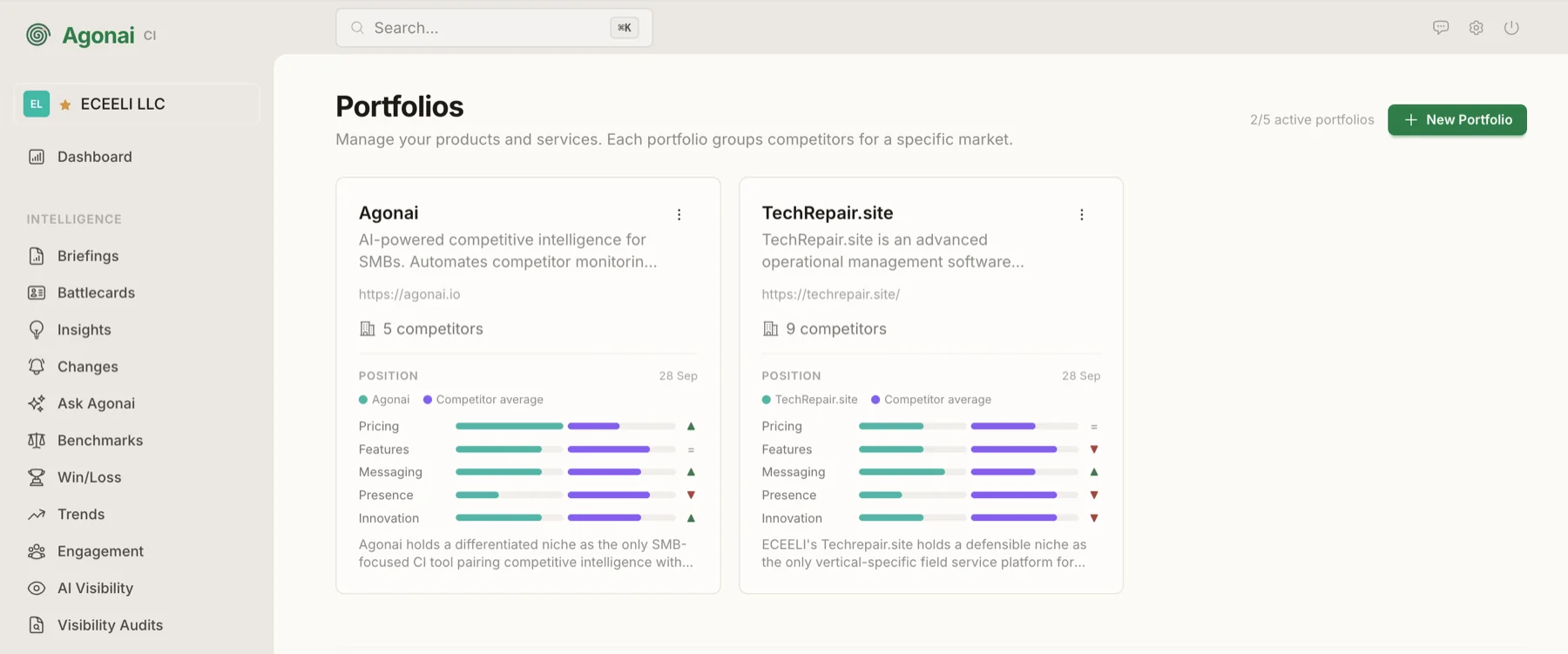The image size is (1568, 654).
Task: Click the '9 competitors' text
Action: point(836,328)
